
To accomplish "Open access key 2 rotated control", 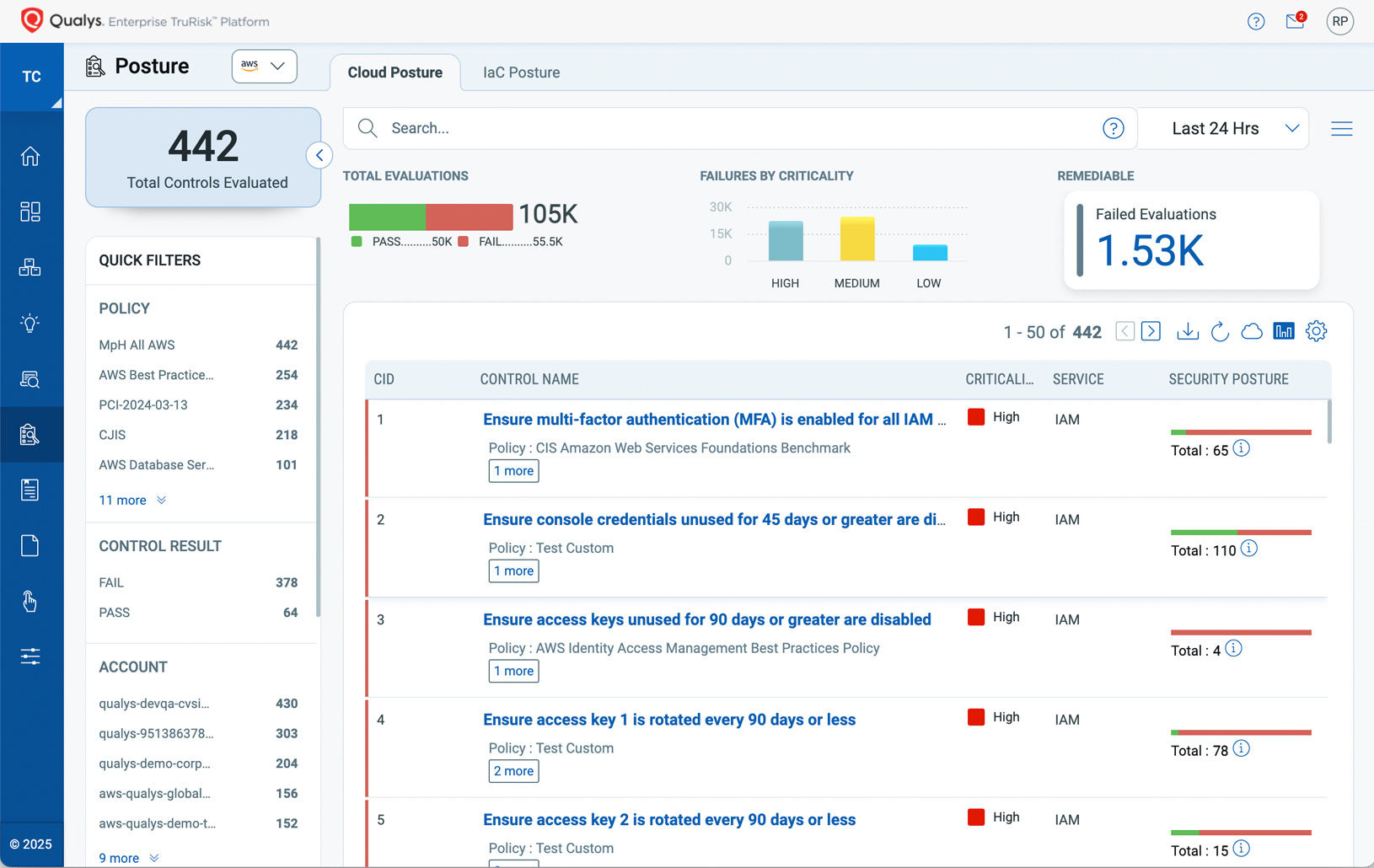I will pos(669,820).
